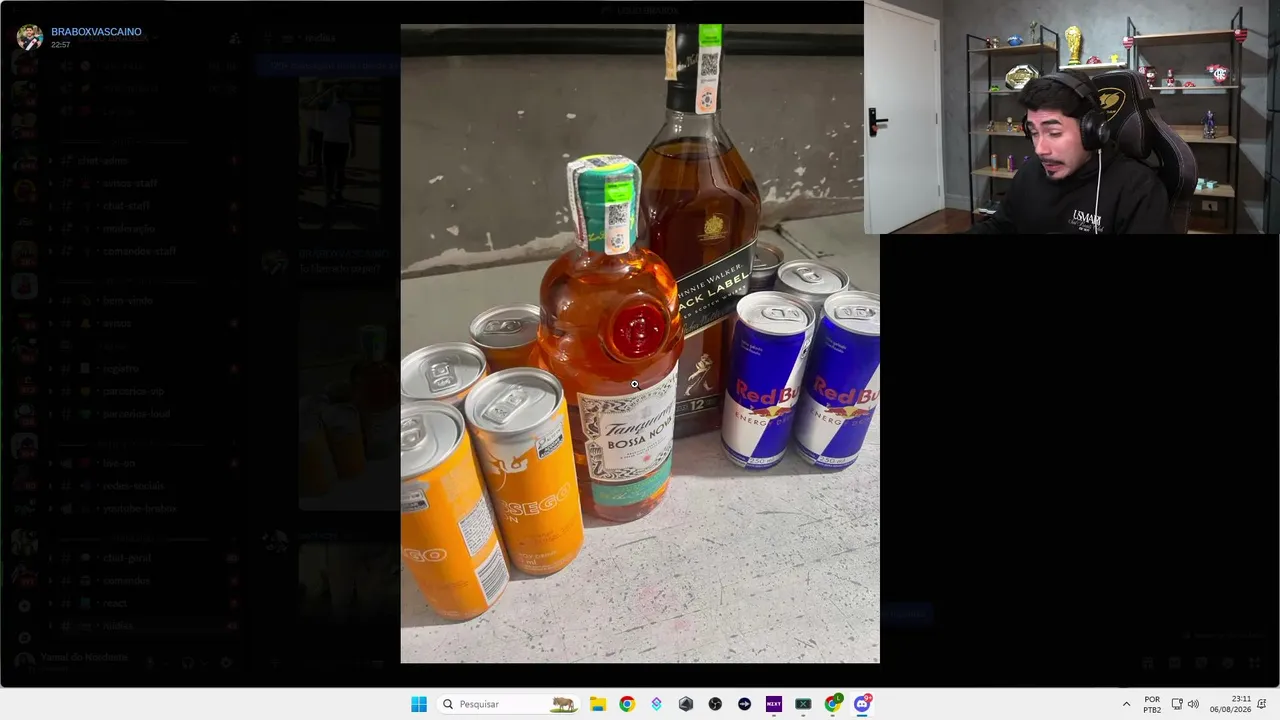
Task: Open the dark green X taskbar app
Action: [803, 704]
